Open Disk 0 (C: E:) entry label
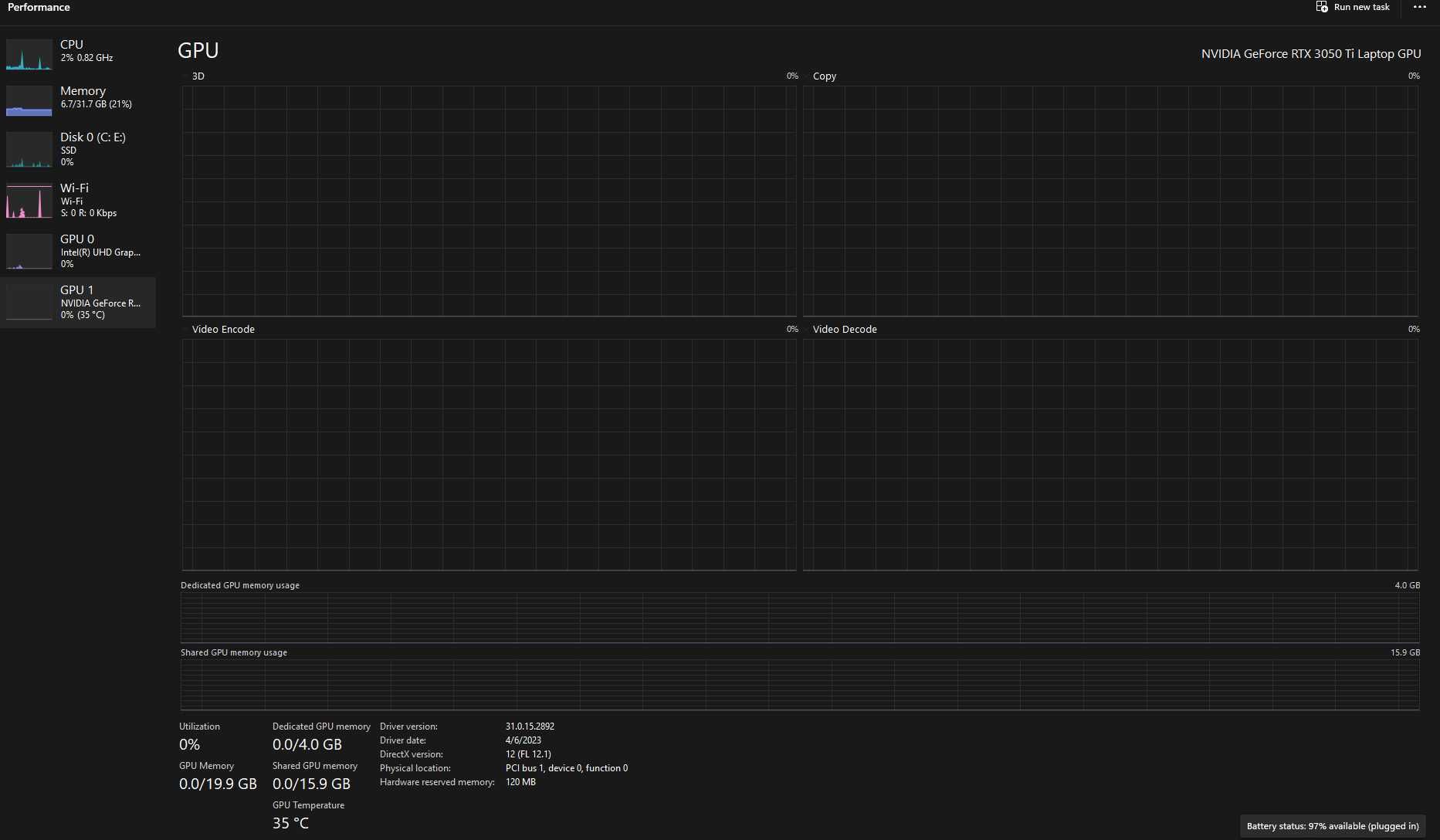This screenshot has width=1440, height=840. click(x=93, y=137)
